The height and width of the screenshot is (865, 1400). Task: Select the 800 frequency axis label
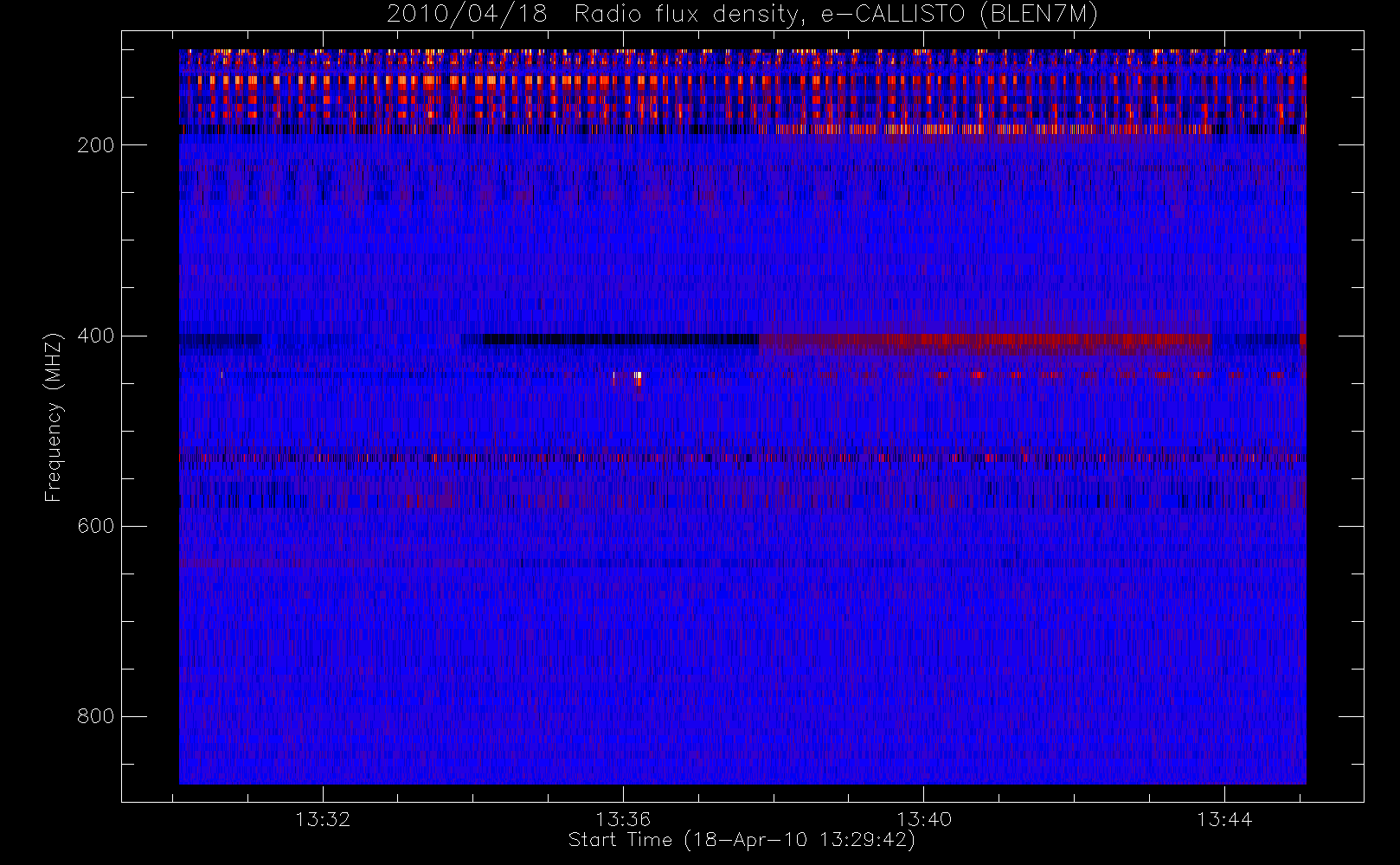(x=95, y=716)
